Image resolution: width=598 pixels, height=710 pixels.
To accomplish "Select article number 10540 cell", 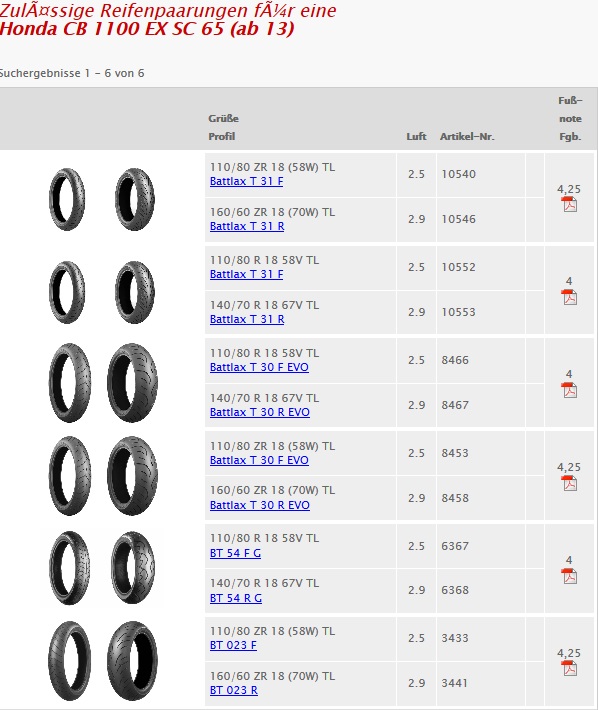I will tap(480, 175).
